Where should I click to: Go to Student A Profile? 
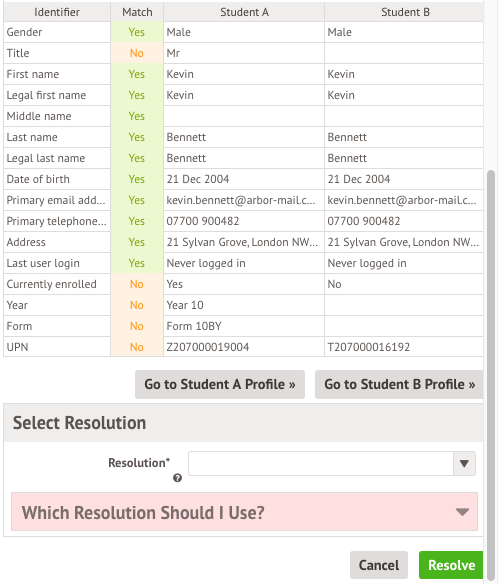click(x=220, y=385)
